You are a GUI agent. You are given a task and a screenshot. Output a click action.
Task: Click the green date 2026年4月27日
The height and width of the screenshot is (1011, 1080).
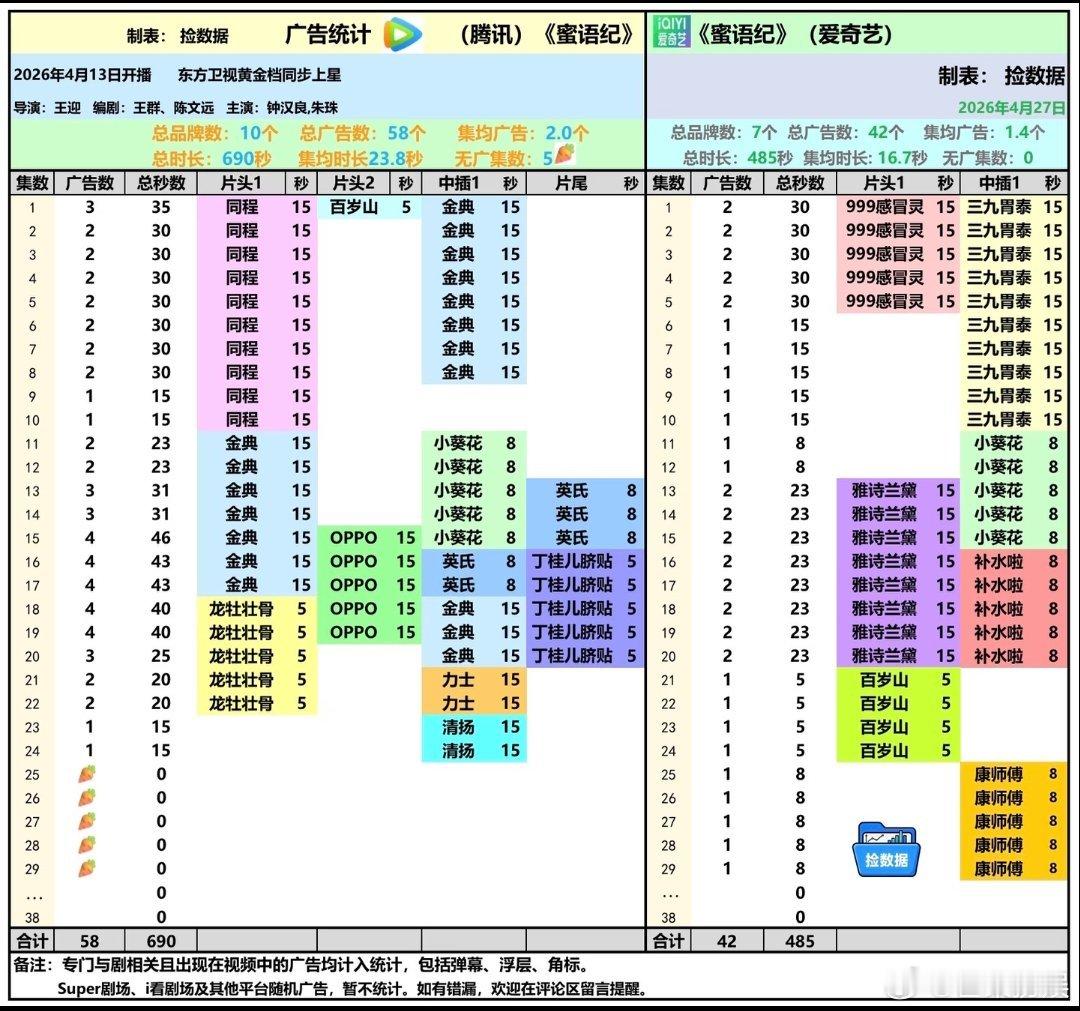[1012, 107]
